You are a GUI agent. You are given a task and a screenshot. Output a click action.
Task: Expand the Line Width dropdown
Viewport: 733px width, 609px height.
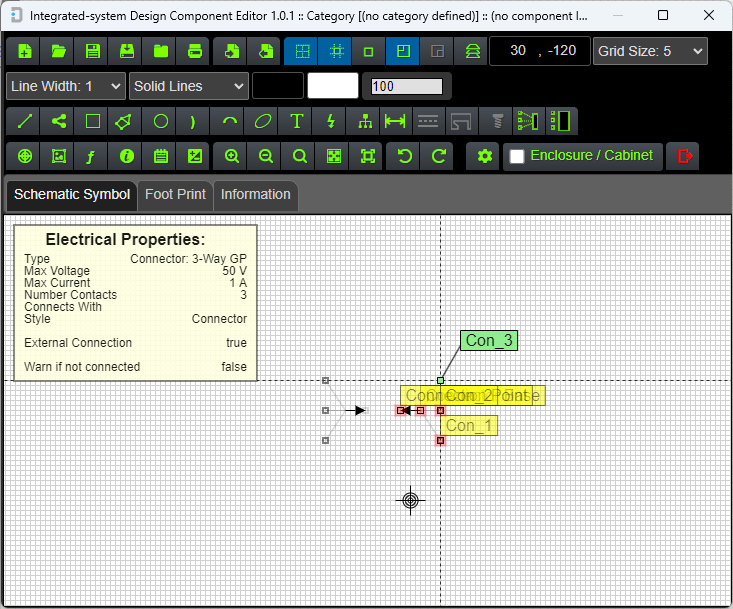click(x=66, y=86)
